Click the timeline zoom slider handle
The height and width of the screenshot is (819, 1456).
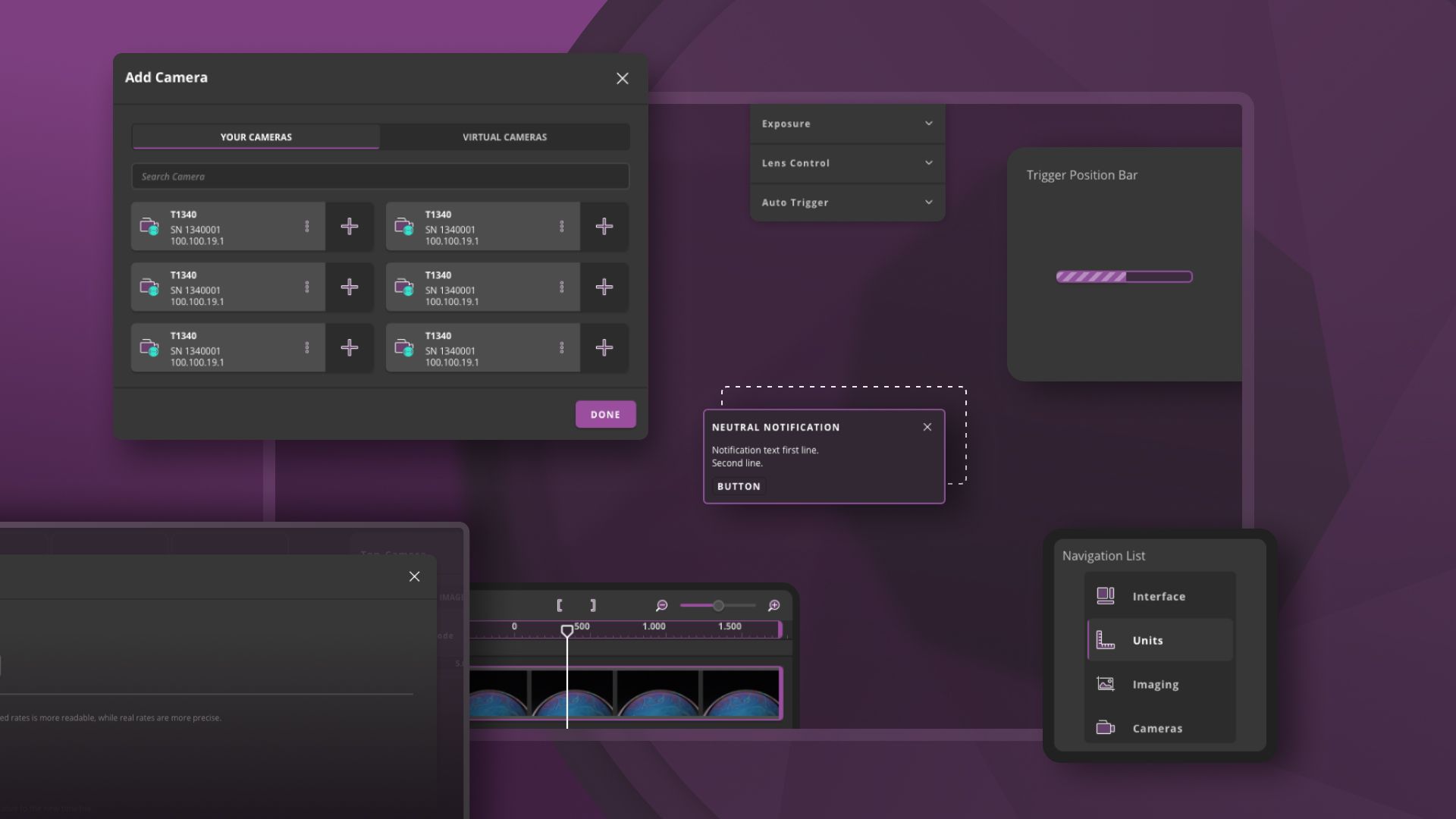point(718,605)
